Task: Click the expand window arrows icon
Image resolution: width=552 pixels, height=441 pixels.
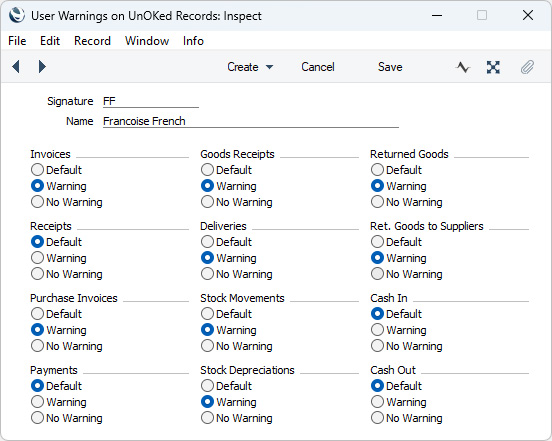Action: [x=493, y=67]
